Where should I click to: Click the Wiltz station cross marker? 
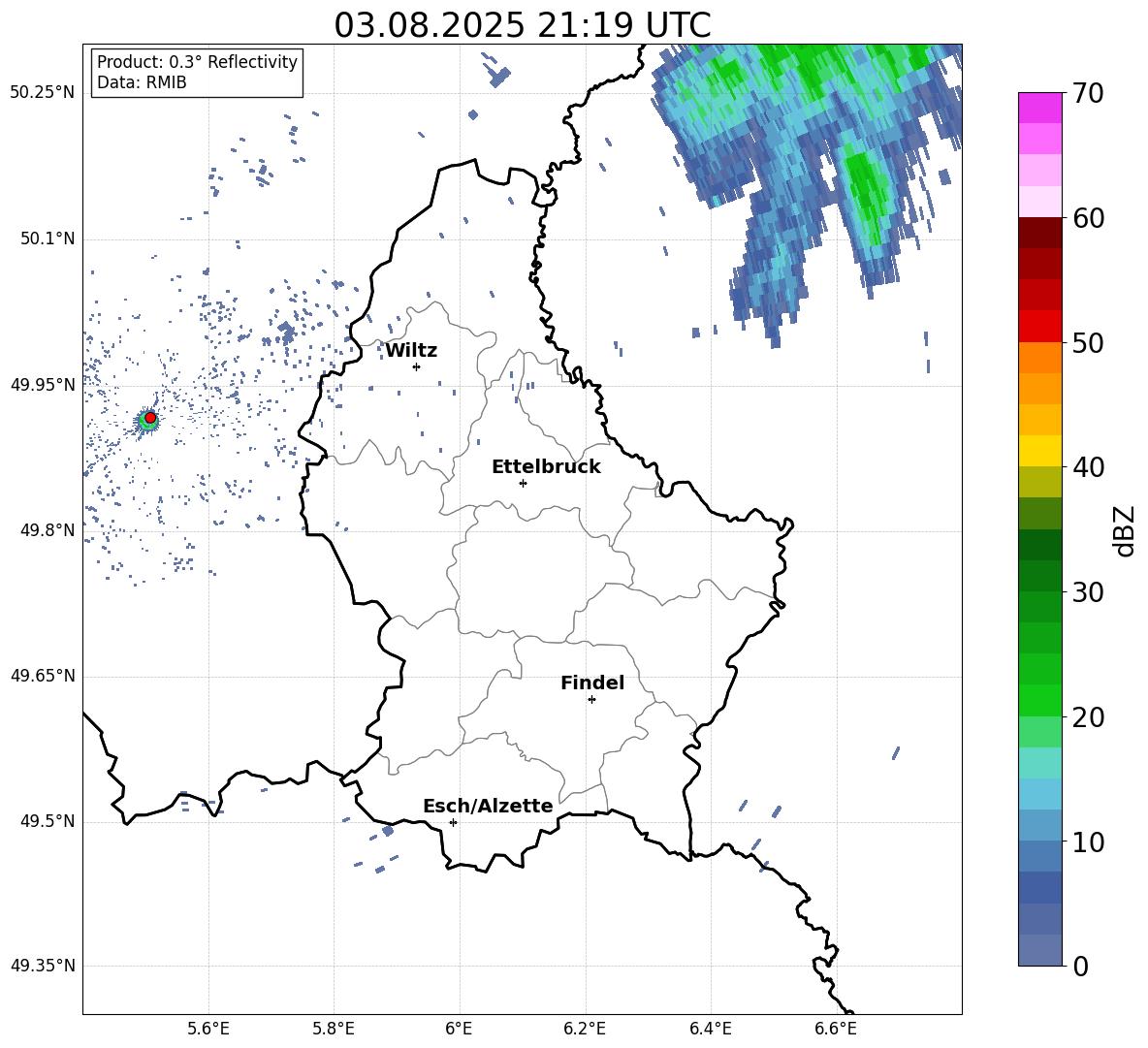pos(417,366)
